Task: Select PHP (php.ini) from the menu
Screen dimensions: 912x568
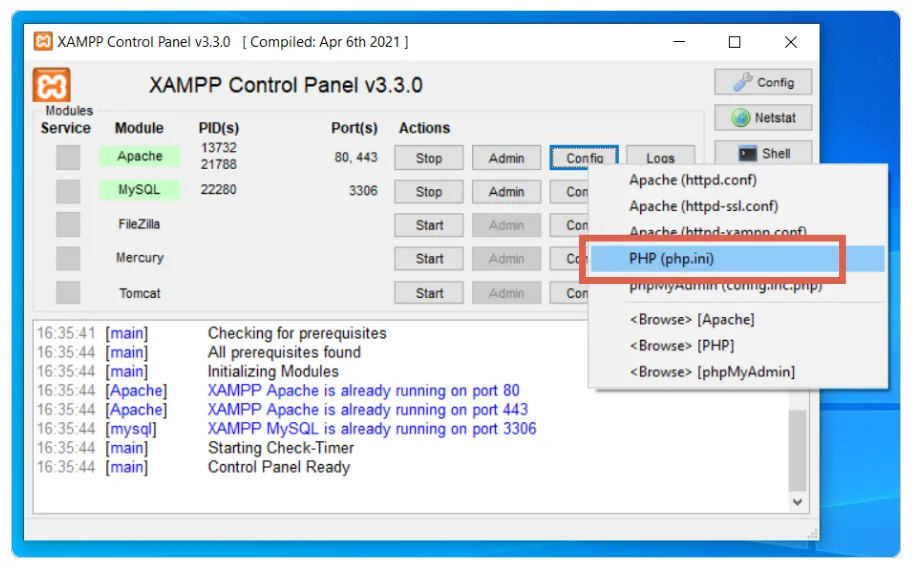Action: [671, 259]
